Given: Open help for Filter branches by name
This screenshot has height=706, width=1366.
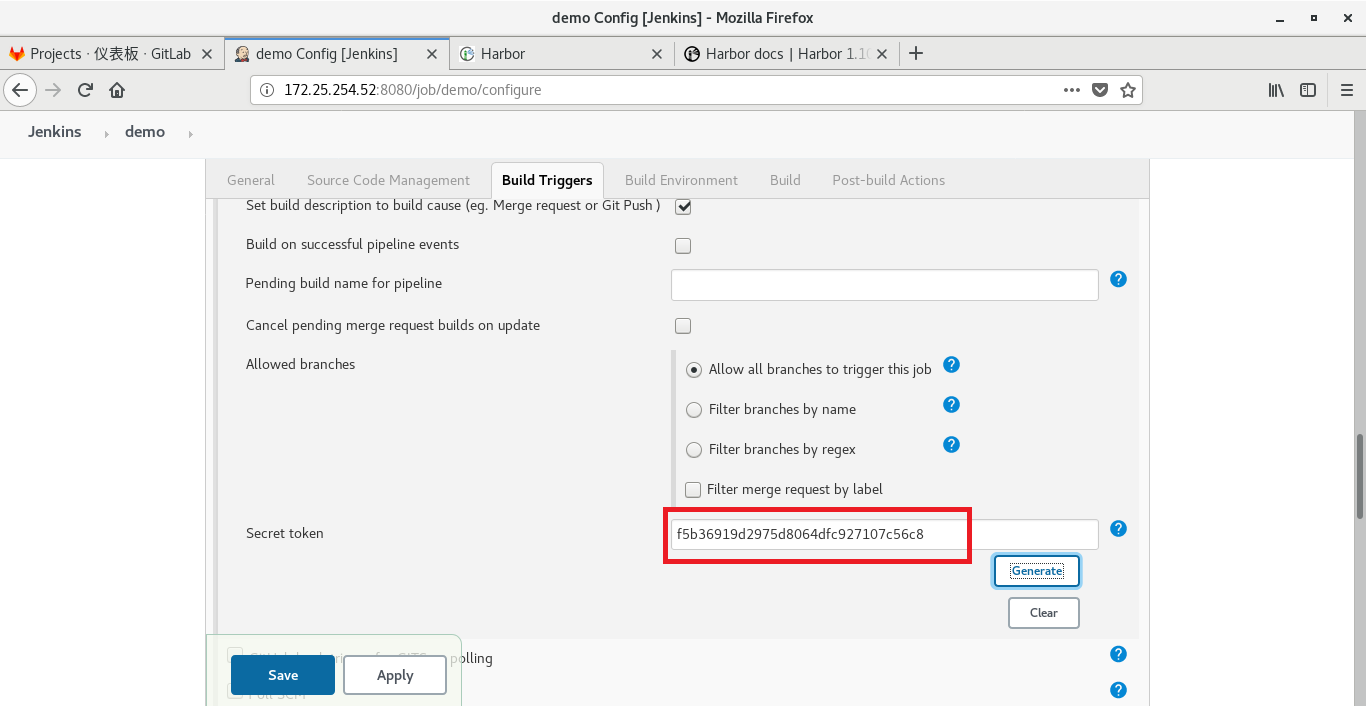Looking at the screenshot, I should click(x=952, y=405).
